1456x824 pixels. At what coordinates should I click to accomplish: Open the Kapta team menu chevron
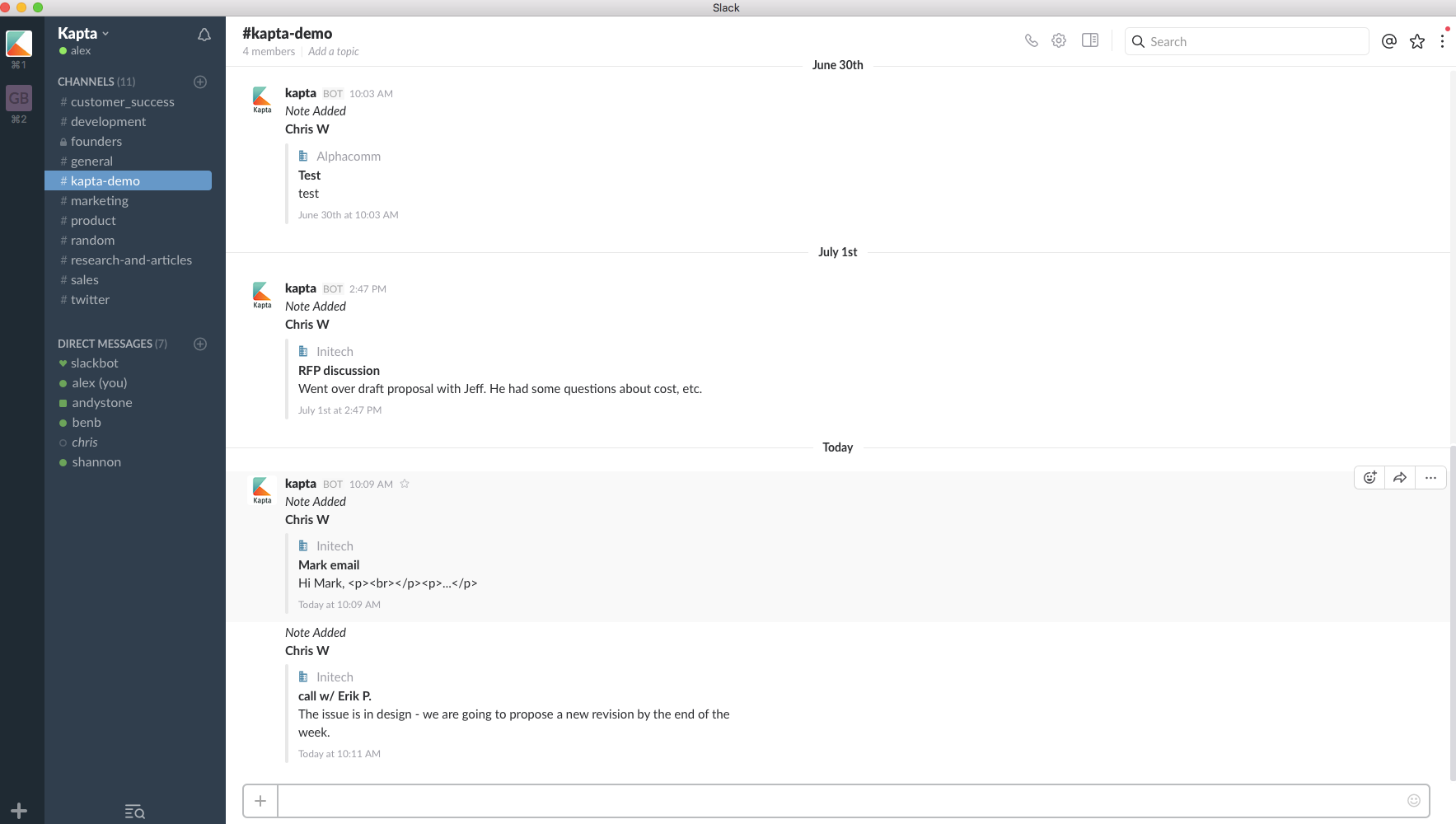click(x=105, y=33)
